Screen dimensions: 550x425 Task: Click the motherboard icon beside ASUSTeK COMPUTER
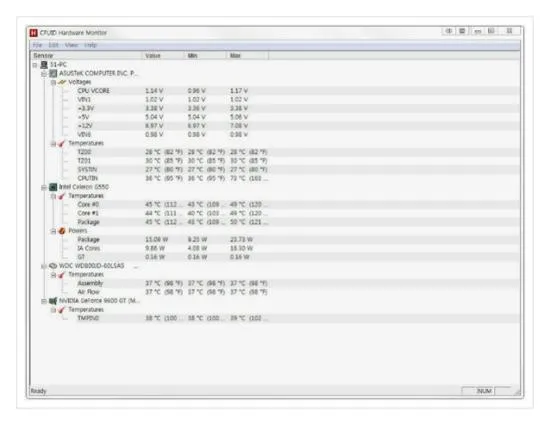[x=53, y=73]
